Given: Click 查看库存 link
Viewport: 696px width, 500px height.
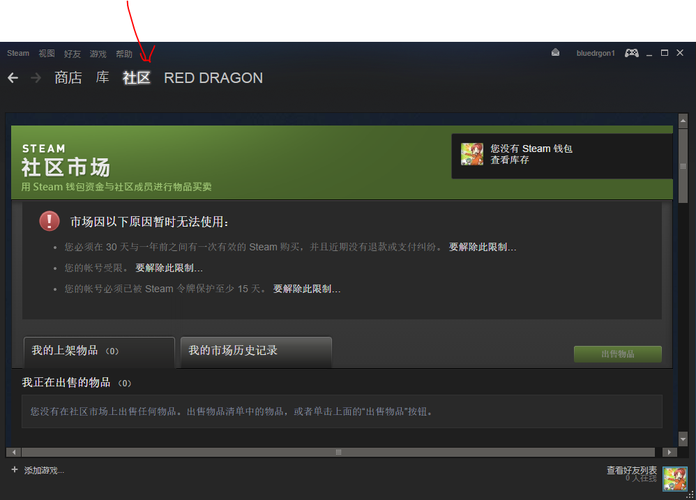Looking at the screenshot, I should tap(510, 160).
